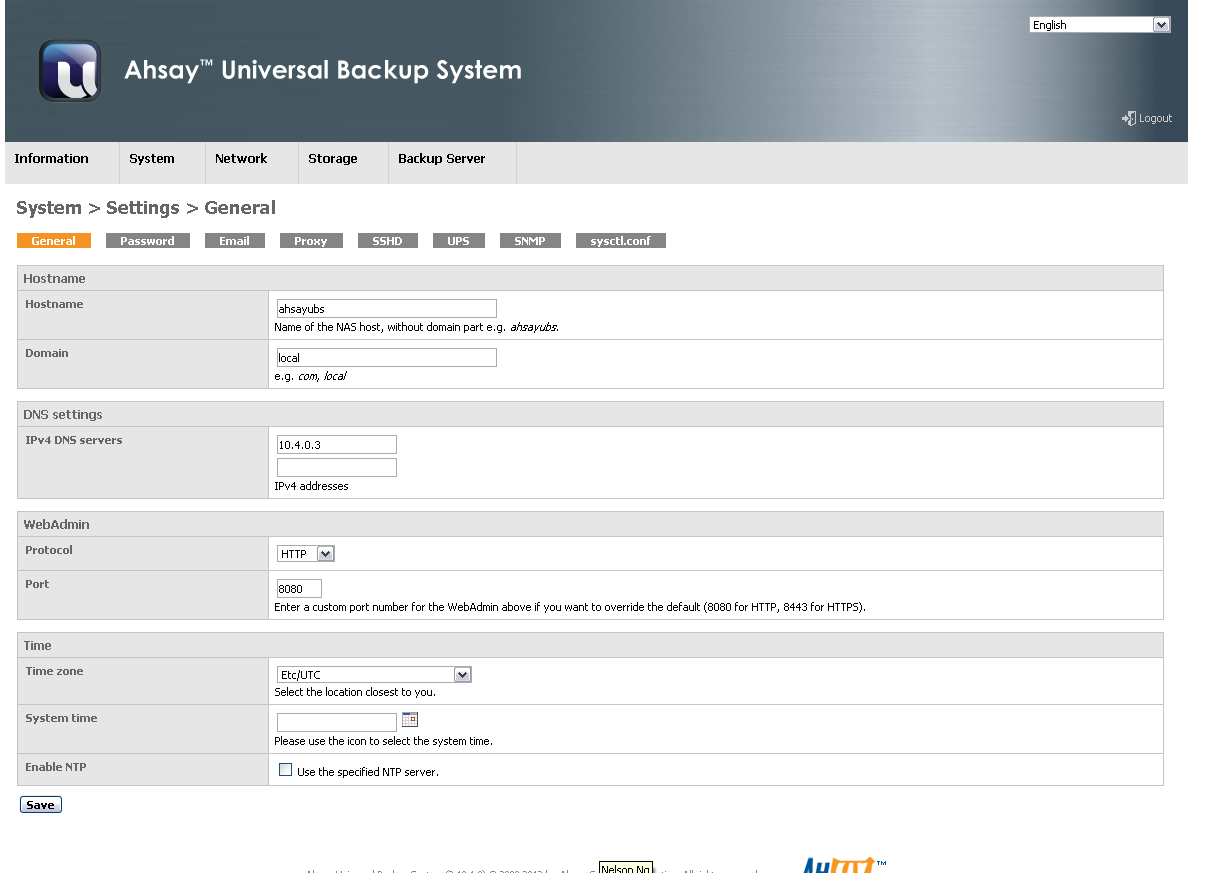Screen dimensions: 1210x873
Task: Focus the Hostname input field
Action: (x=386, y=309)
